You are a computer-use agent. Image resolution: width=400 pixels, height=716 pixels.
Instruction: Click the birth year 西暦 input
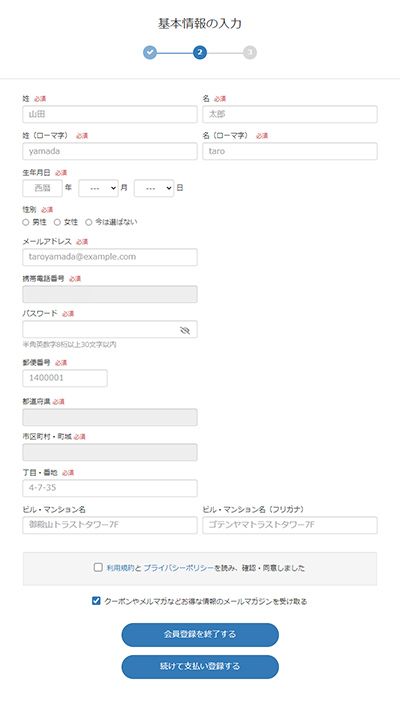[x=42, y=188]
